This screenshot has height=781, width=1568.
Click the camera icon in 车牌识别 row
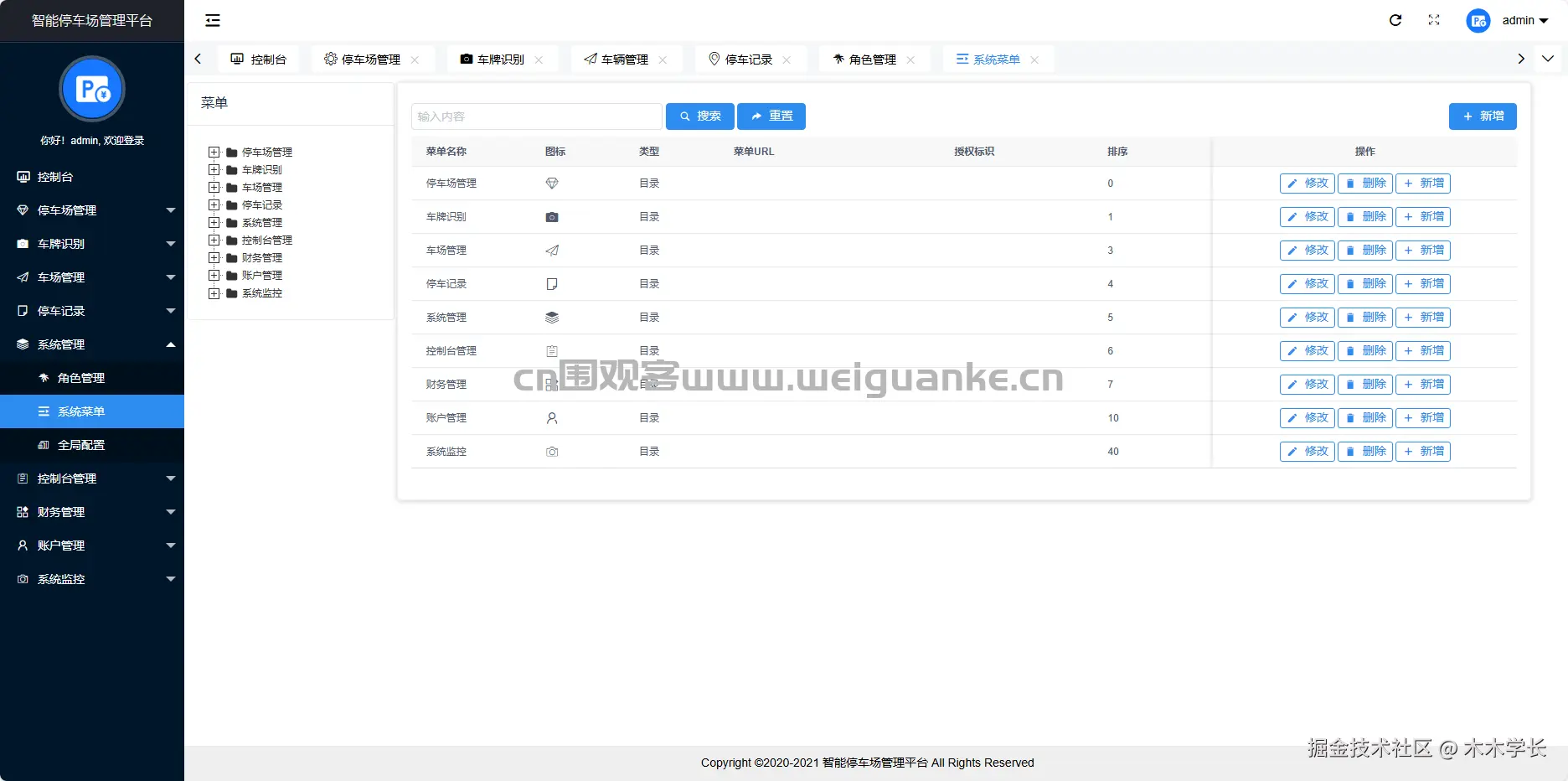[x=552, y=217]
